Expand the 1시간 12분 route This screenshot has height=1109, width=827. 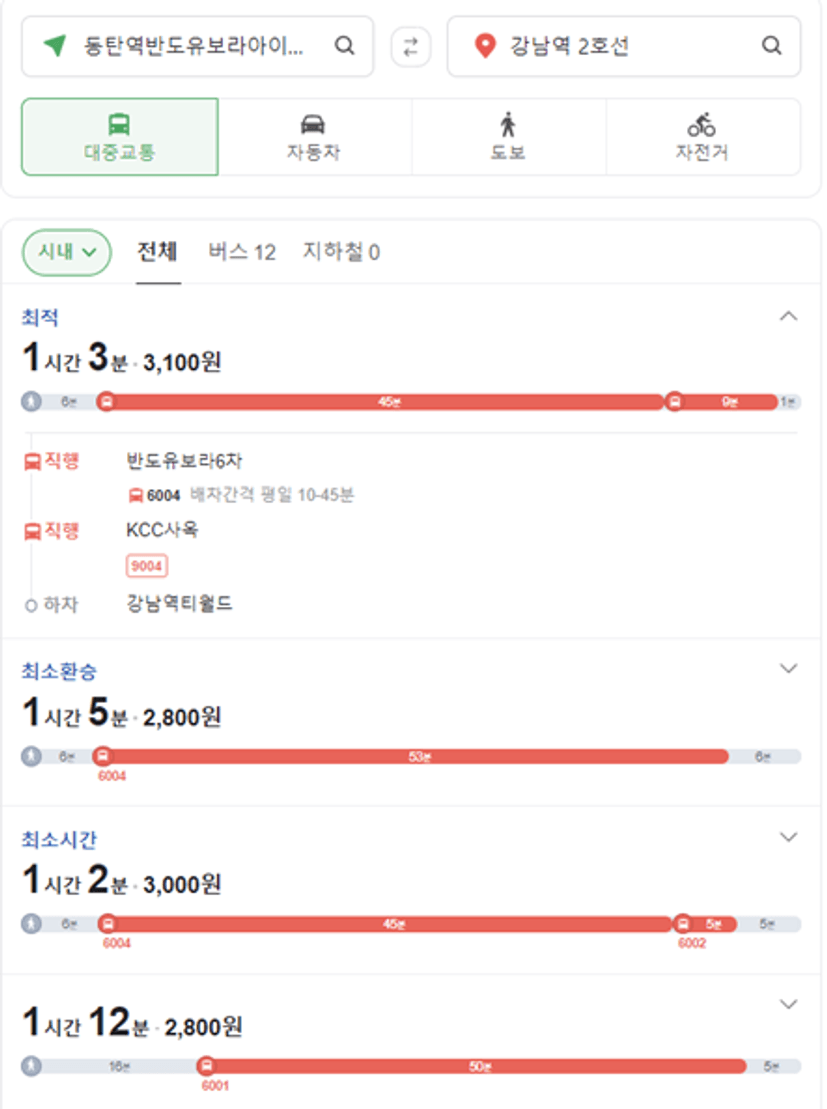pos(788,1004)
